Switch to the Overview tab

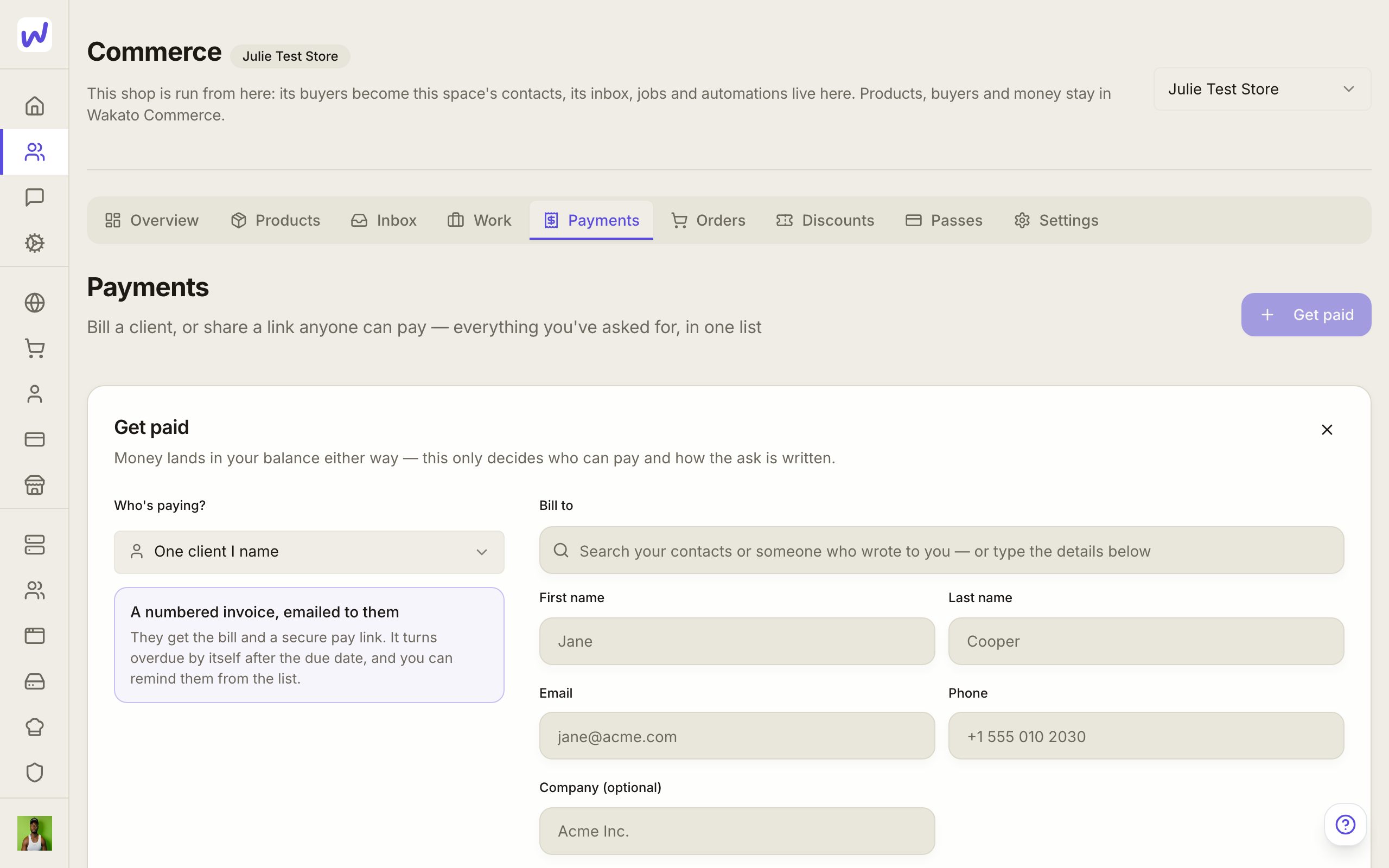(x=151, y=220)
